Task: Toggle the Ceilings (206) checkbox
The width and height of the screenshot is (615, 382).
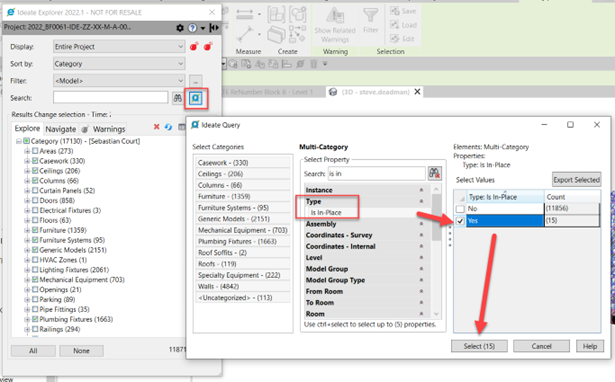Action: click(x=35, y=171)
